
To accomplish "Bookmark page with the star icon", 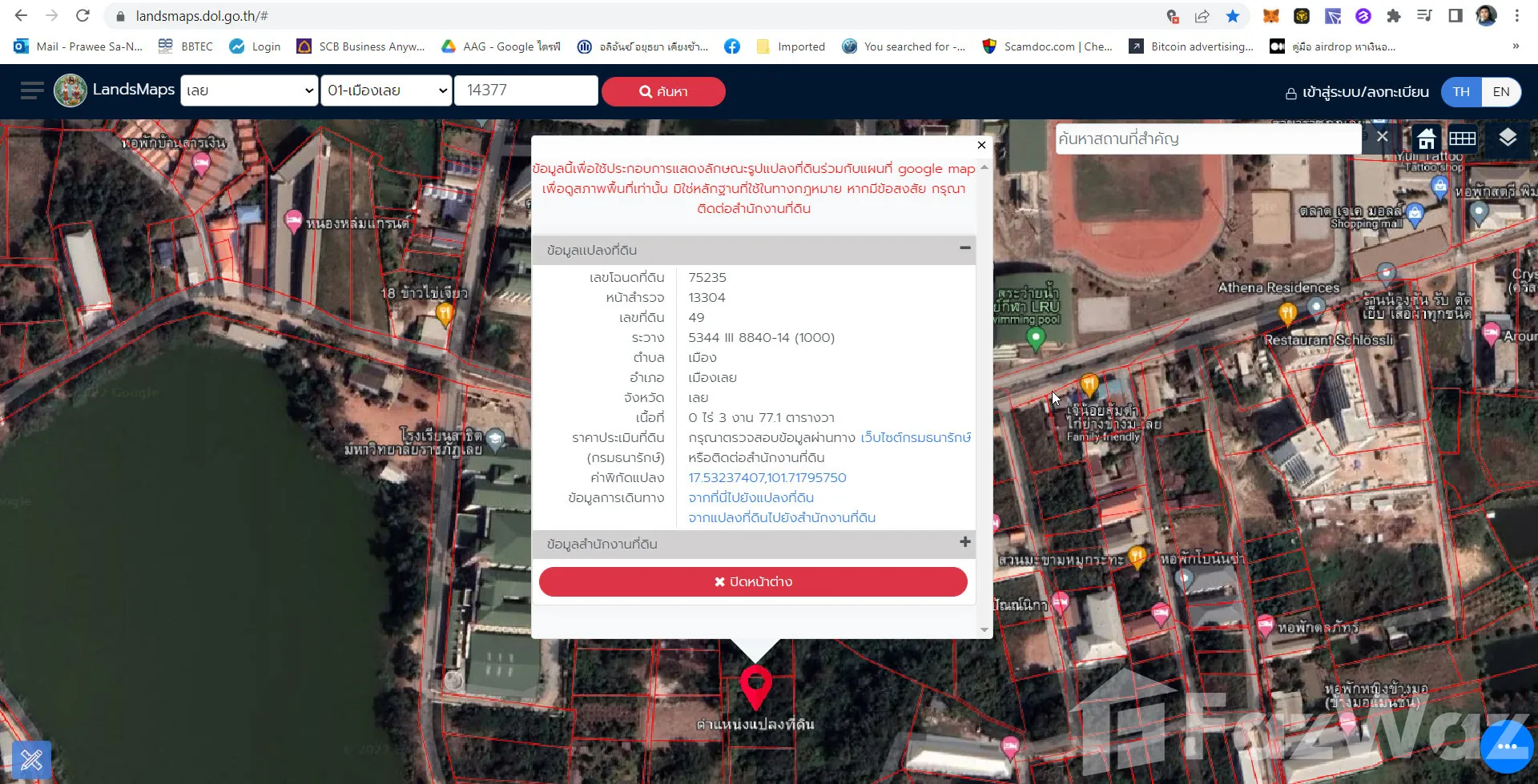I will 1233,16.
